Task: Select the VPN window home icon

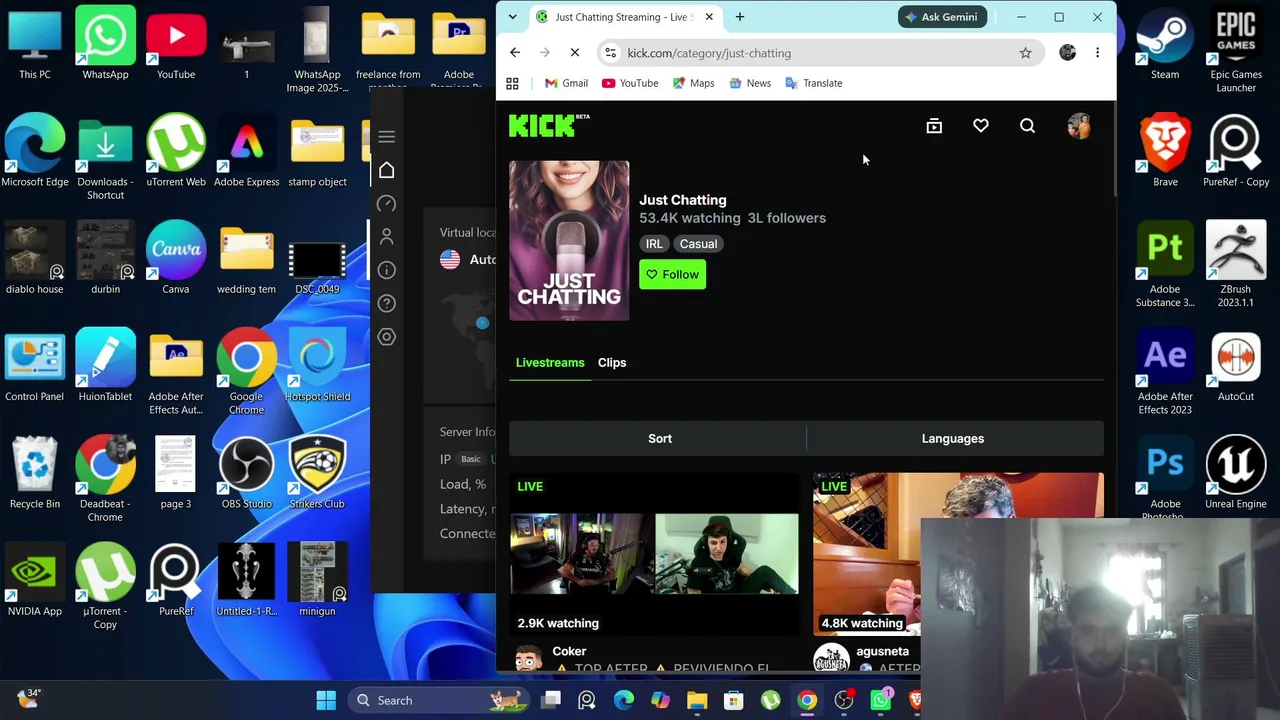Action: (387, 170)
